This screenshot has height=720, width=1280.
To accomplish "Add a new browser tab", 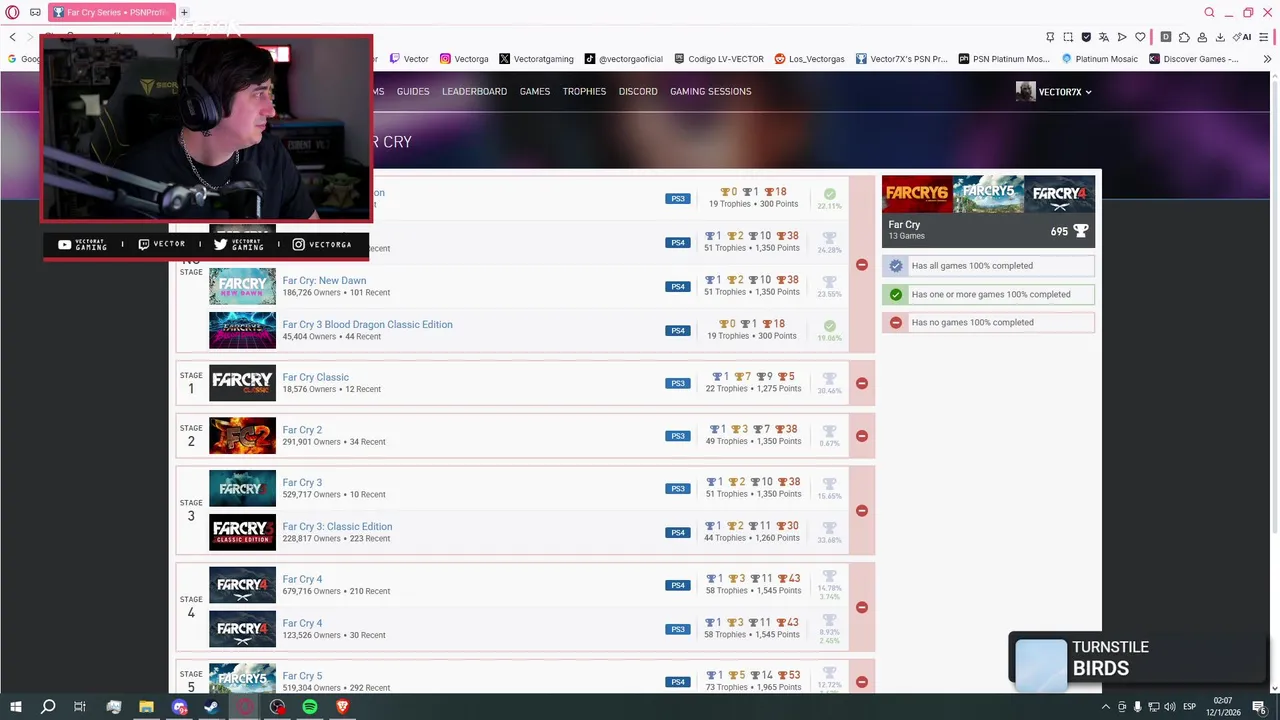I will click(184, 12).
